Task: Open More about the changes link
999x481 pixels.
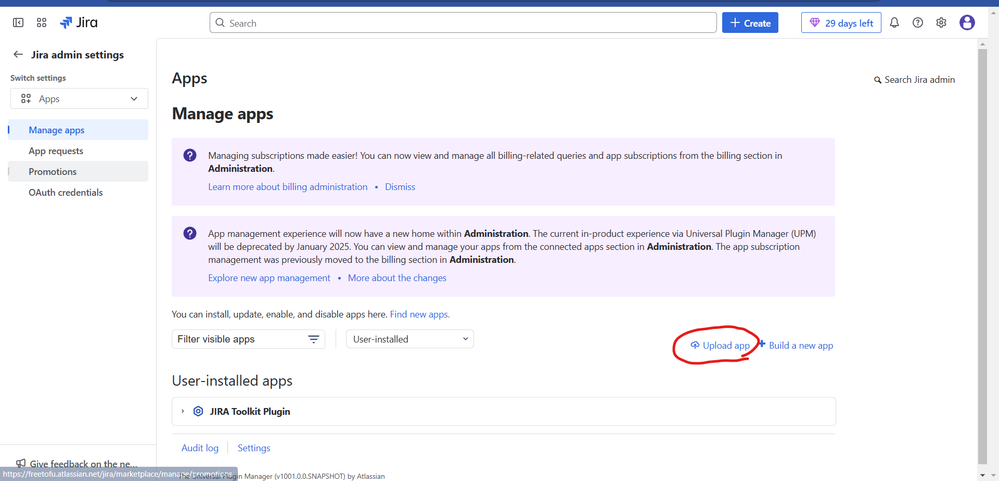Action: (397, 278)
